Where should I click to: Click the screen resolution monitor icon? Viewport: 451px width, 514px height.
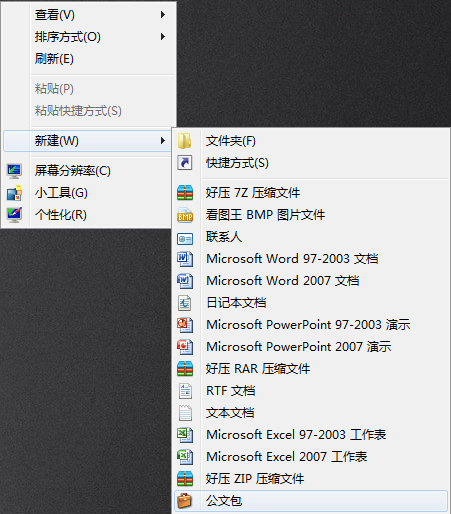(x=14, y=171)
